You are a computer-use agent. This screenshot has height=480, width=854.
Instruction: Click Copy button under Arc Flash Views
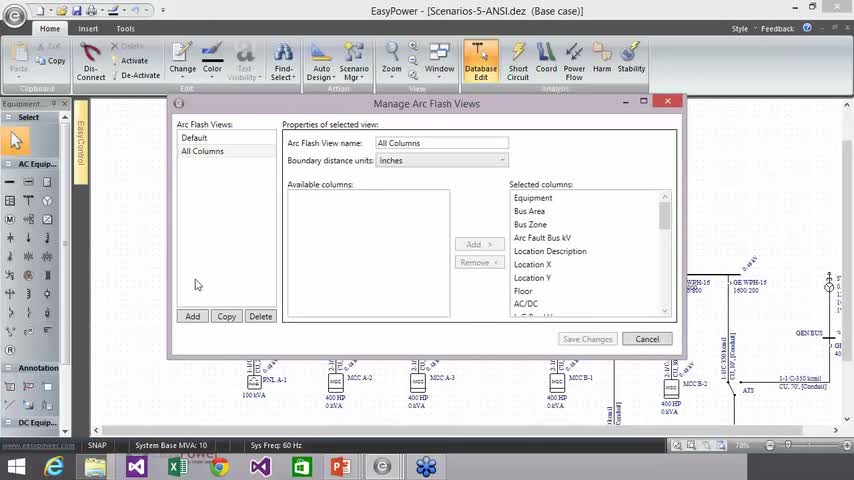coord(227,316)
